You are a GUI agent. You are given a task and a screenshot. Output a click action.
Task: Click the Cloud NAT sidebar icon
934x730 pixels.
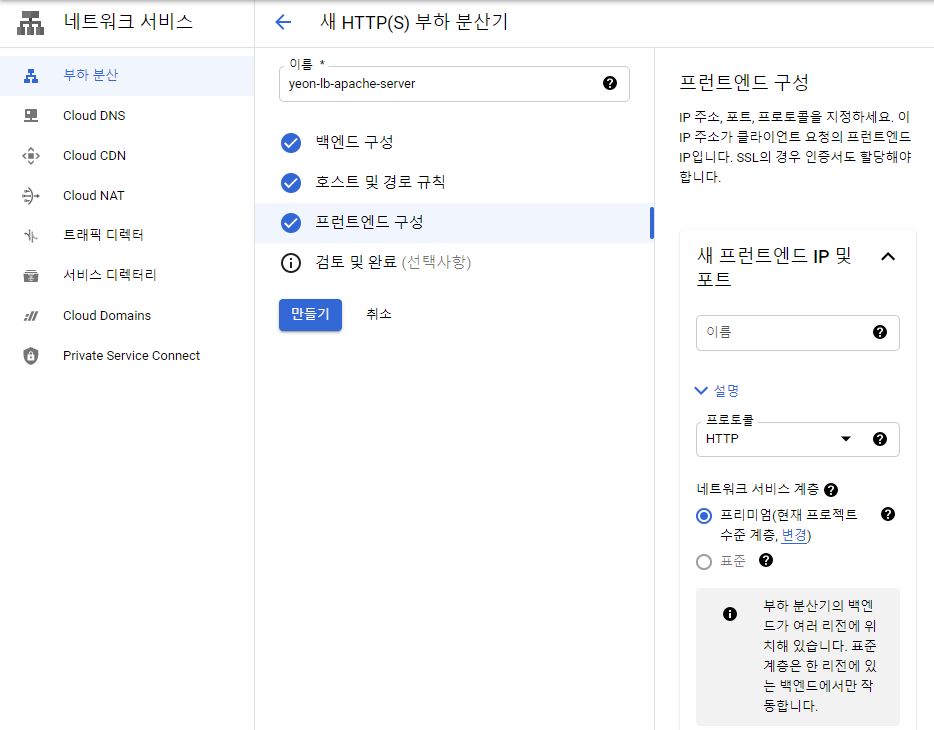click(31, 196)
